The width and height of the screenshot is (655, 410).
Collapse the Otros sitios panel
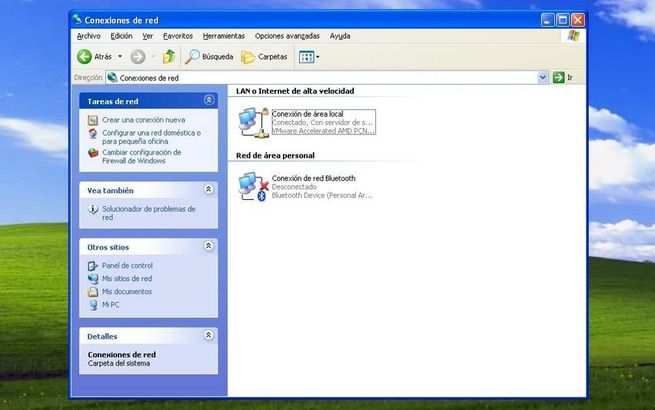coord(208,246)
